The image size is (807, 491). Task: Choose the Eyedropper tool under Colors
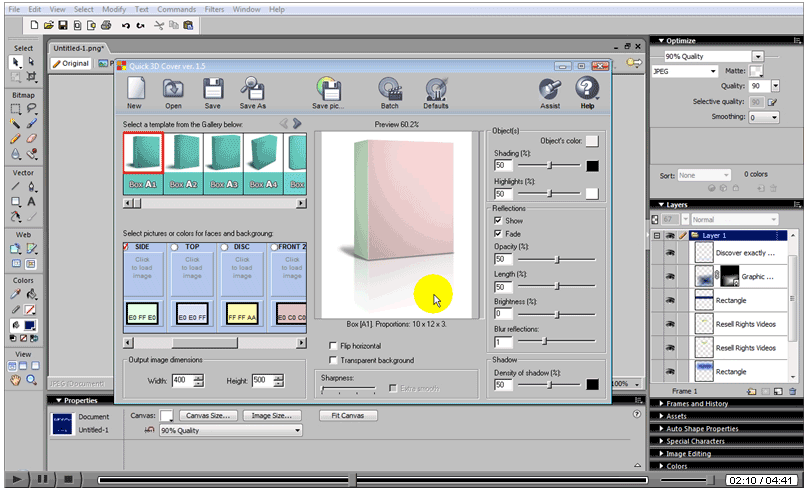pyautogui.click(x=15, y=294)
